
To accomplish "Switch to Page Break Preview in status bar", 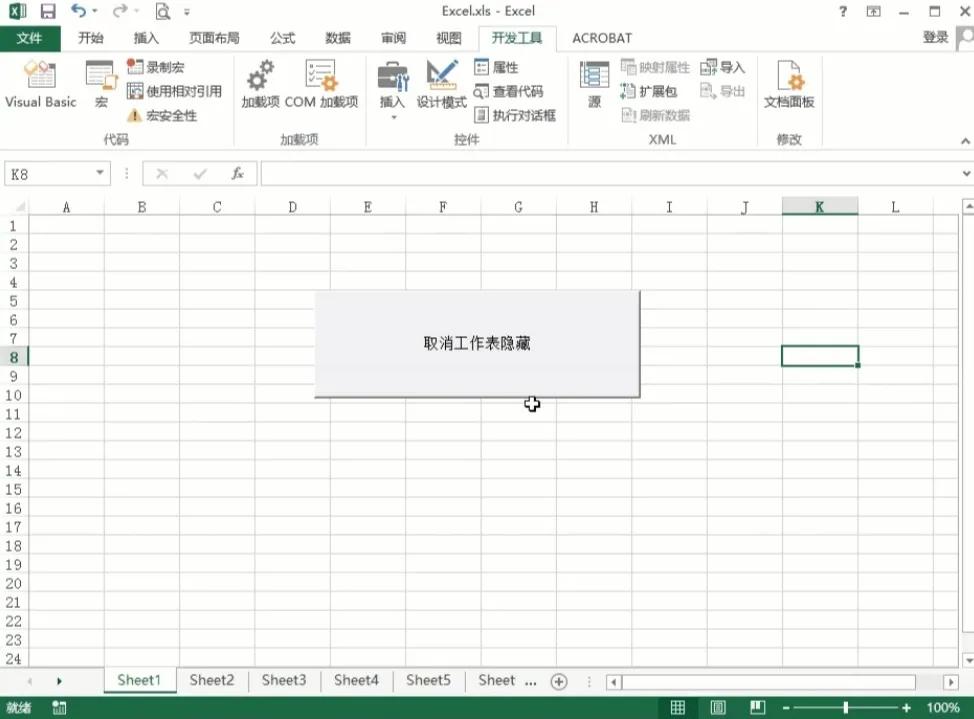I will [x=758, y=707].
